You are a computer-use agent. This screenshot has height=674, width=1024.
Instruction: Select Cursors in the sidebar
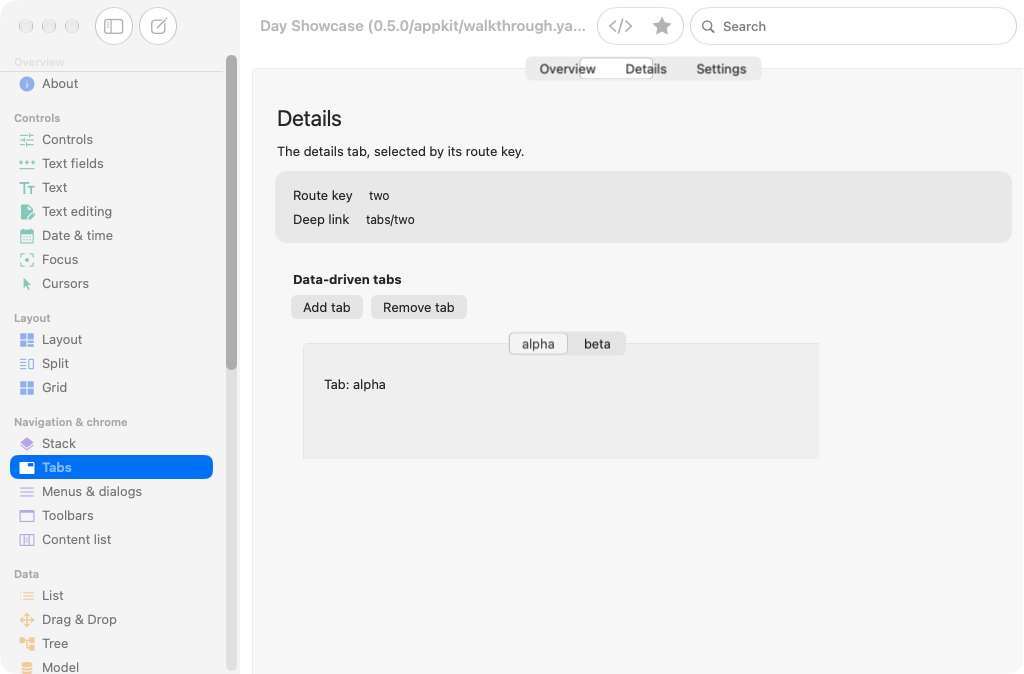pyautogui.click(x=112, y=284)
